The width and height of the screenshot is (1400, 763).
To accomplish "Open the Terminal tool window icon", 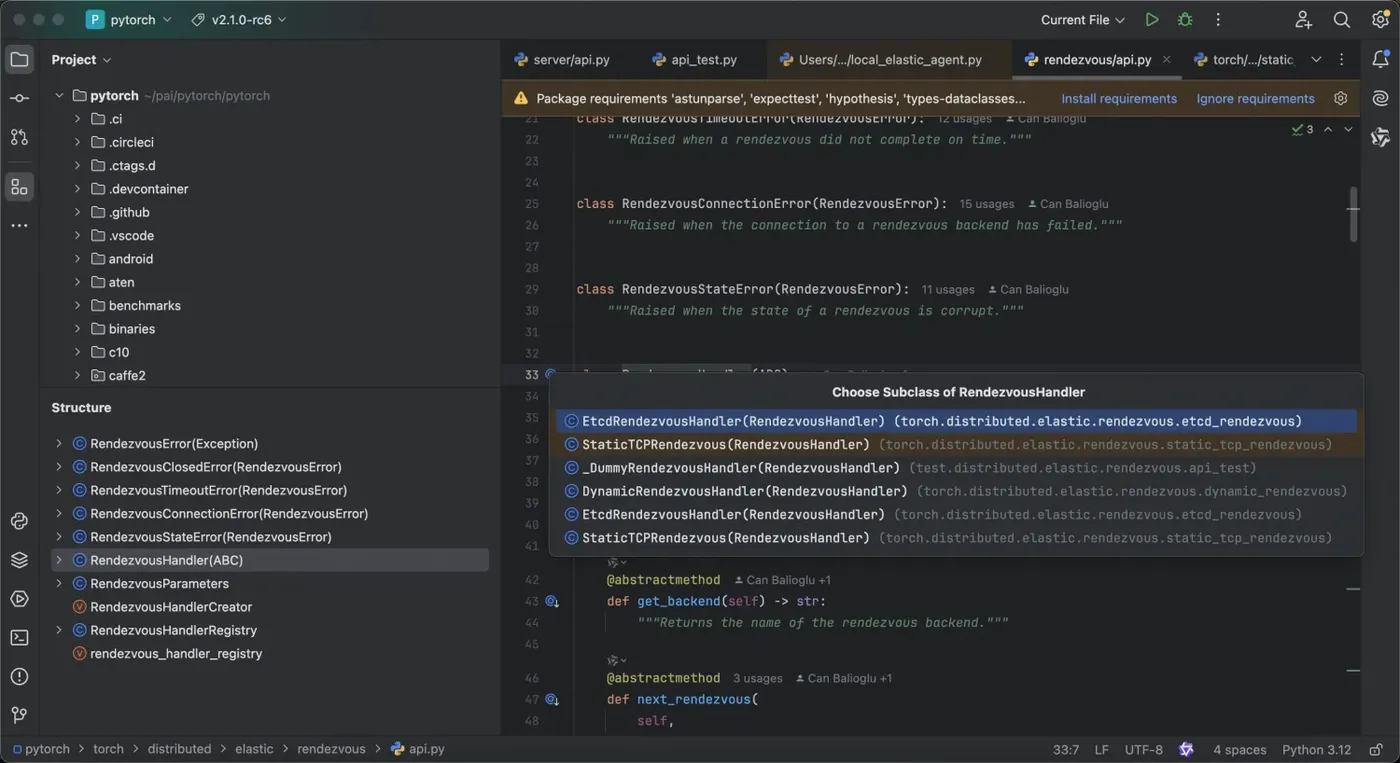I will click(19, 637).
